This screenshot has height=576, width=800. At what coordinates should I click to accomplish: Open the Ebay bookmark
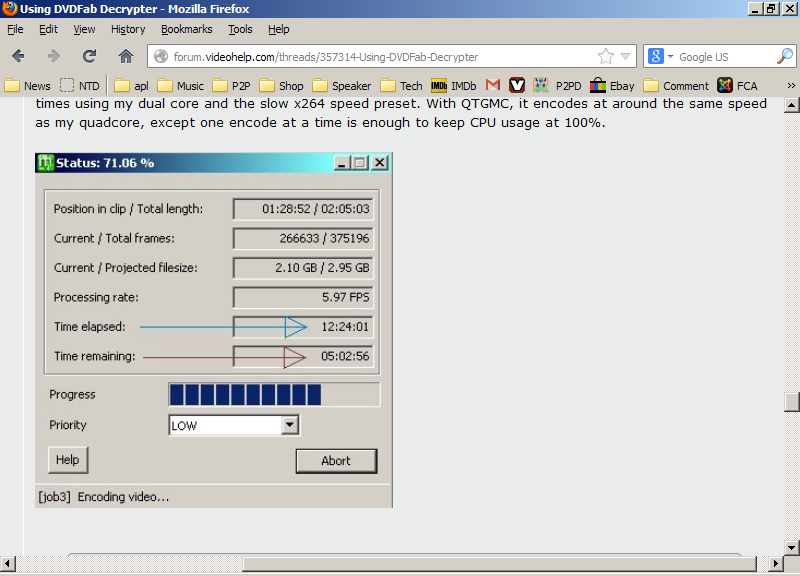click(x=612, y=86)
